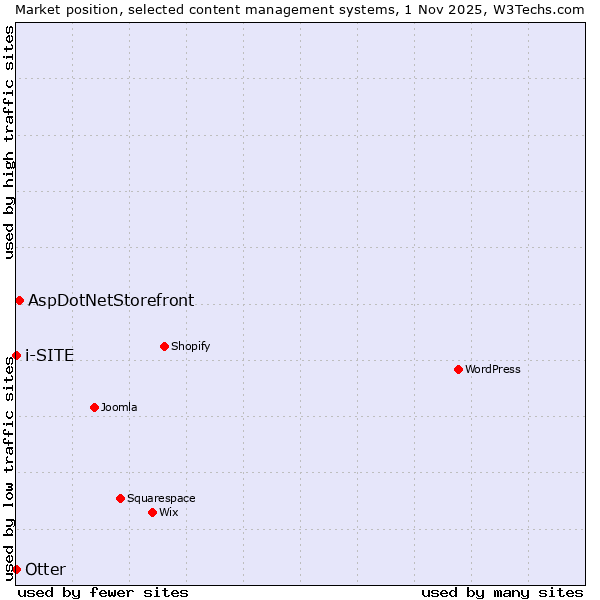Select the Wix label text
Image resolution: width=600 pixels, height=600 pixels.
169,512
